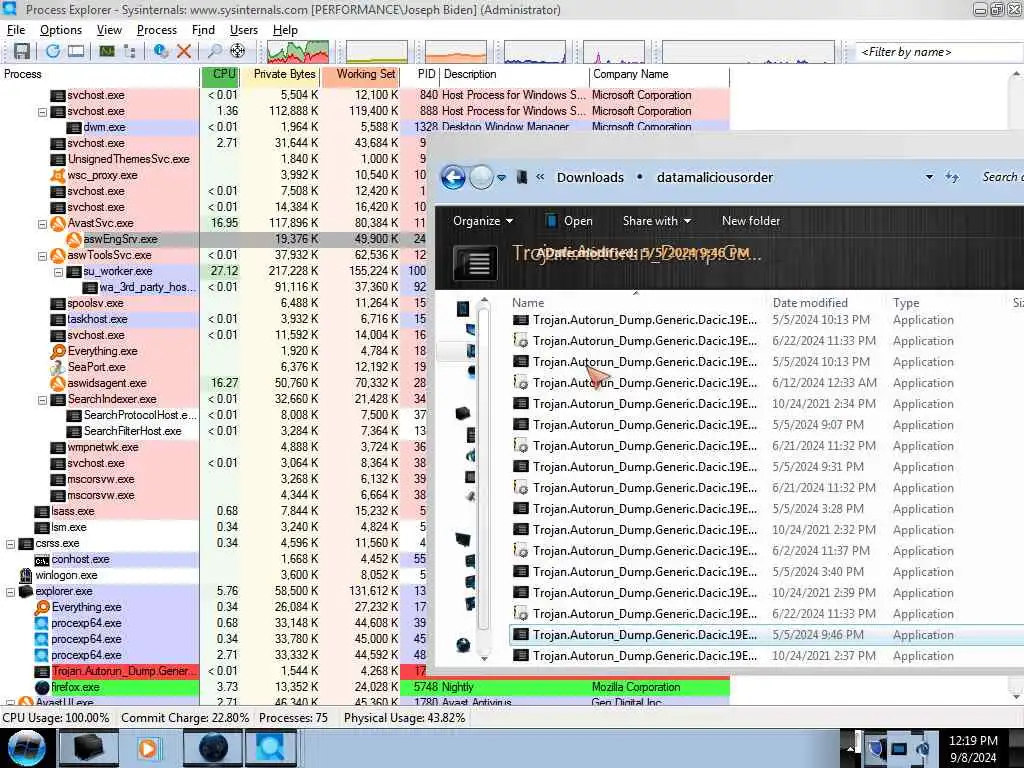Open the View menu

109,30
